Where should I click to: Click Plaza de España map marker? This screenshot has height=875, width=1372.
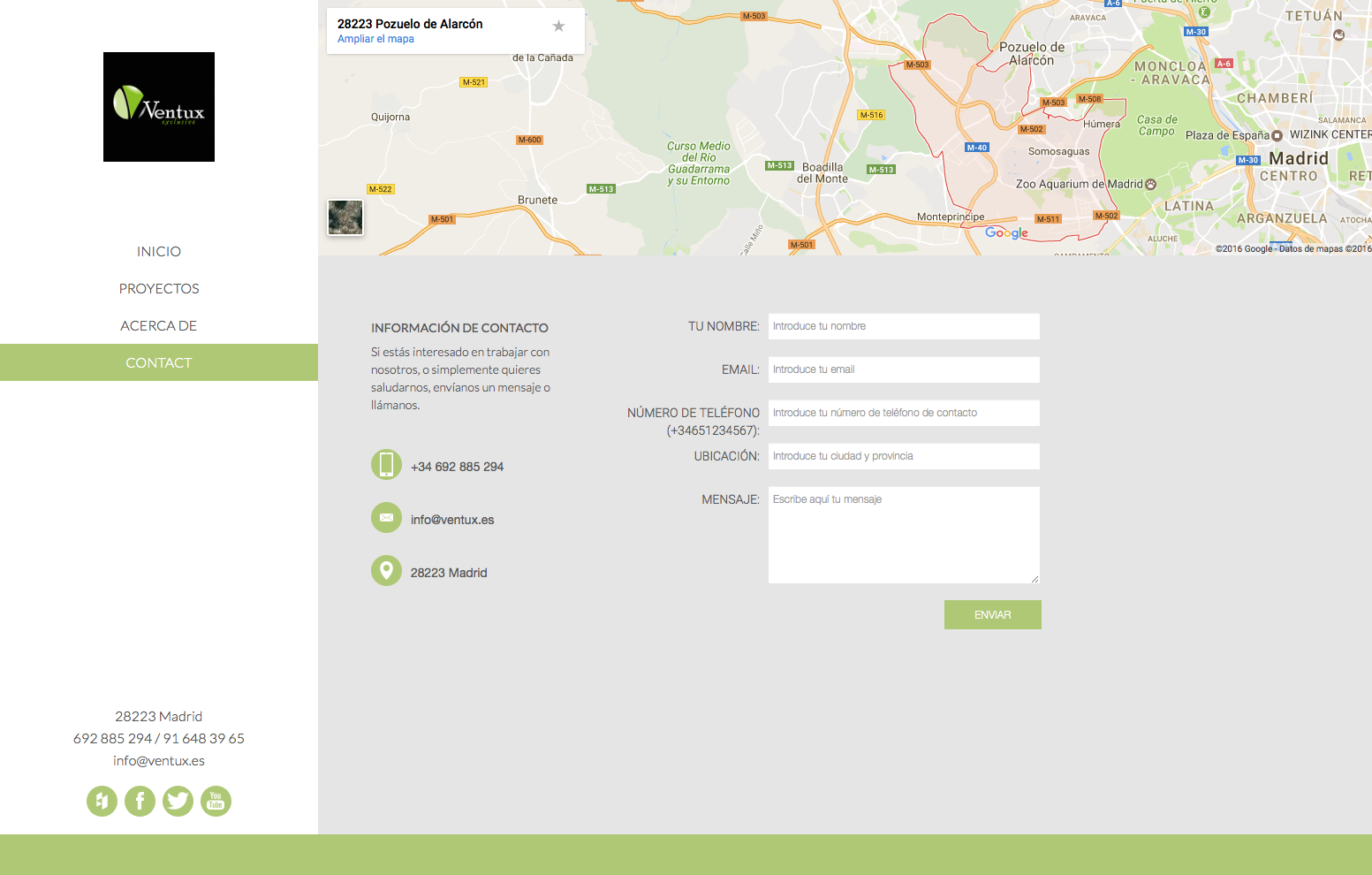(1277, 135)
